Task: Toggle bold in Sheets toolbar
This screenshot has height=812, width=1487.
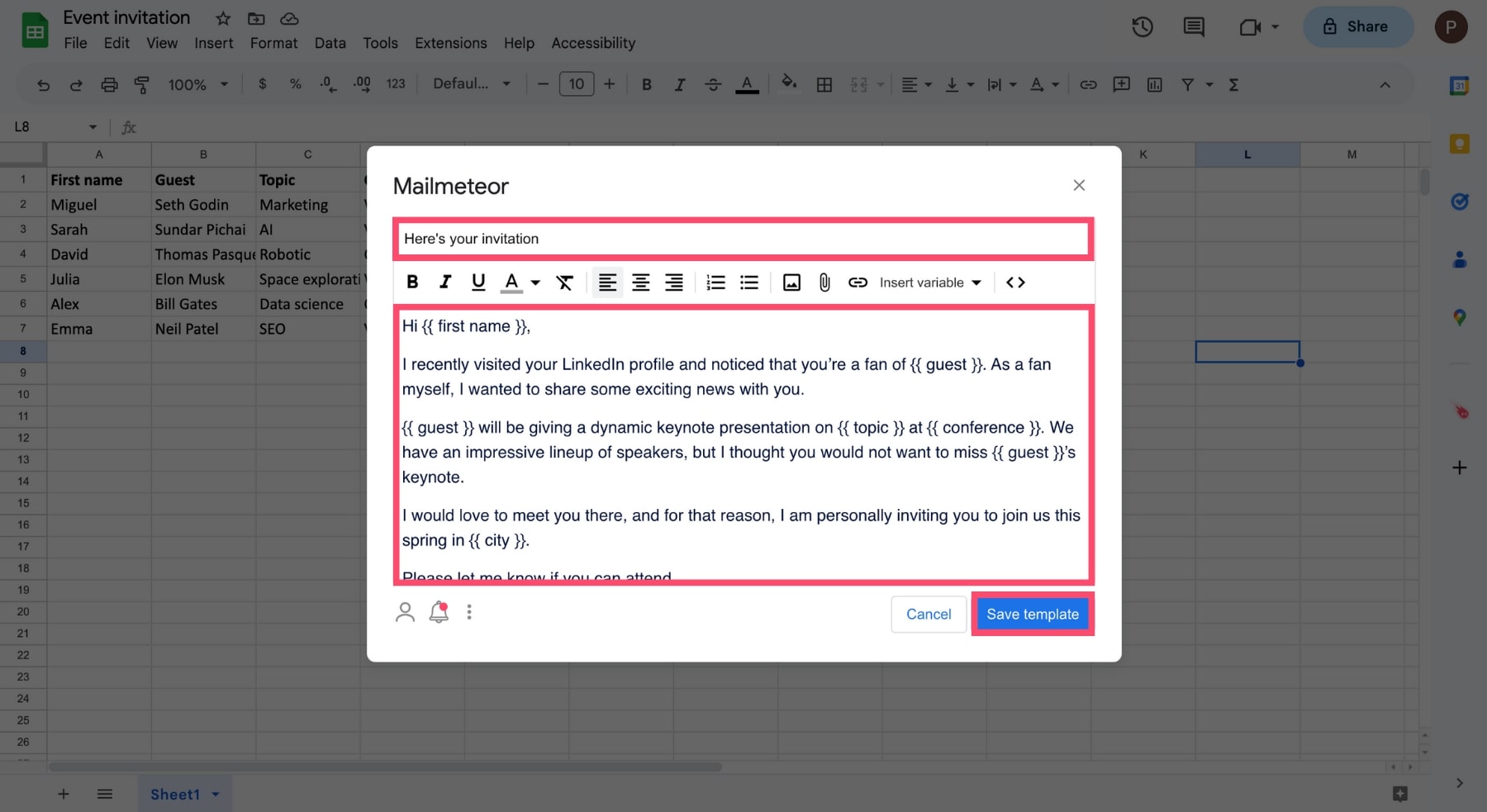Action: 647,84
